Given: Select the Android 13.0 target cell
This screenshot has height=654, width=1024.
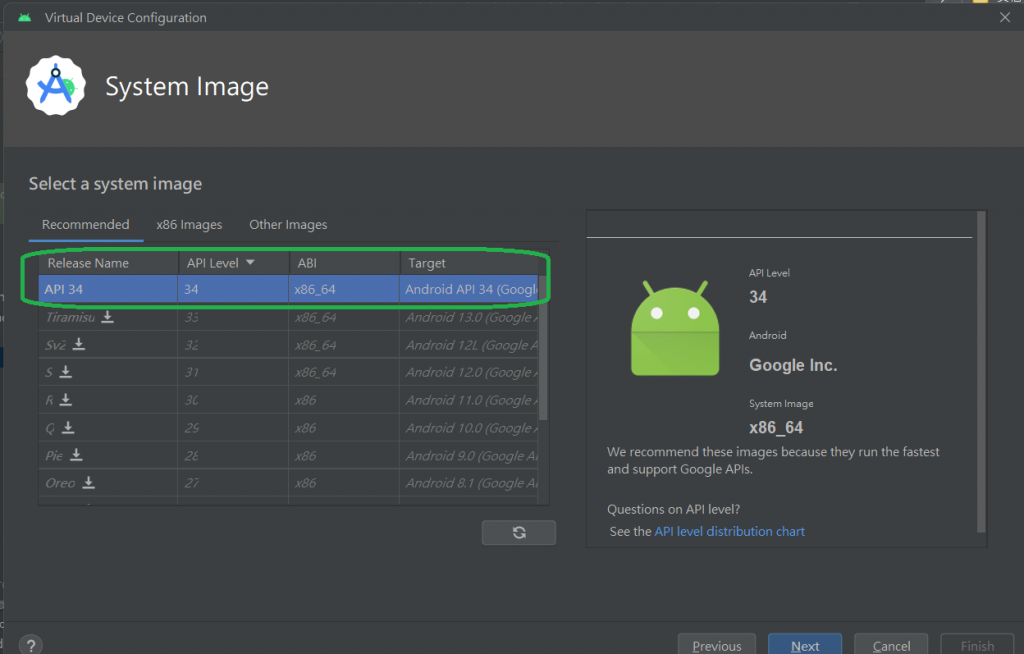Looking at the screenshot, I should click(469, 317).
